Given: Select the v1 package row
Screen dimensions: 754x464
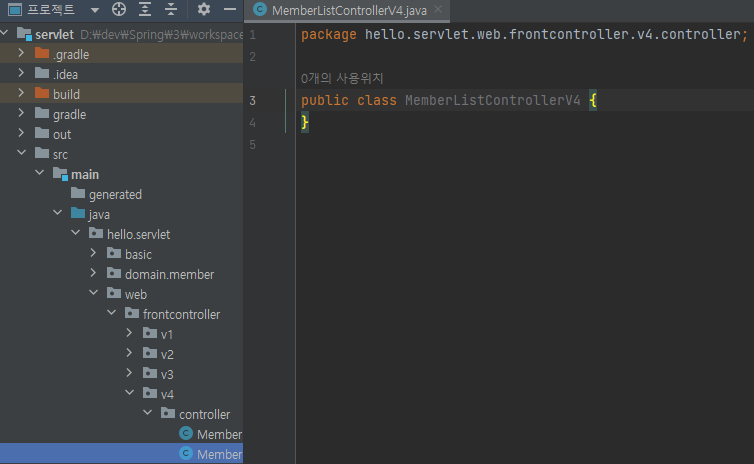Looking at the screenshot, I should (x=121, y=334).
